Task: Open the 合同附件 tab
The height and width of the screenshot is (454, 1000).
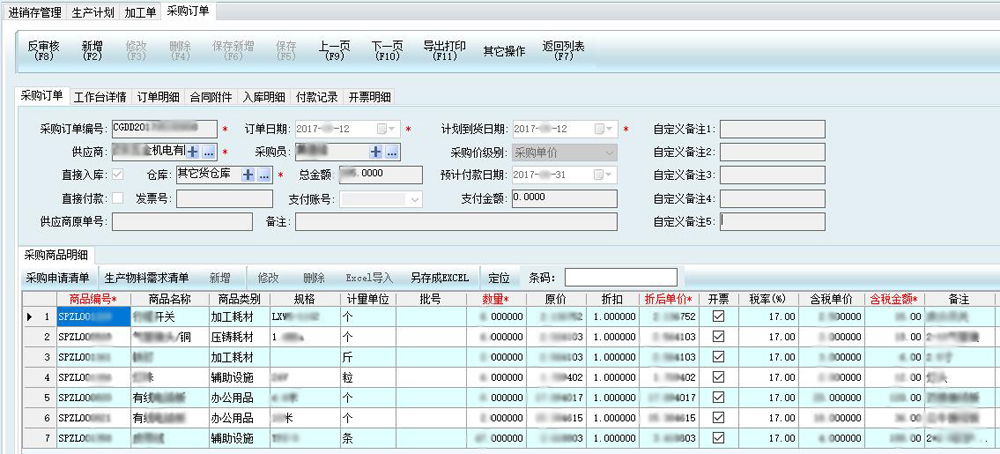Action: click(211, 98)
